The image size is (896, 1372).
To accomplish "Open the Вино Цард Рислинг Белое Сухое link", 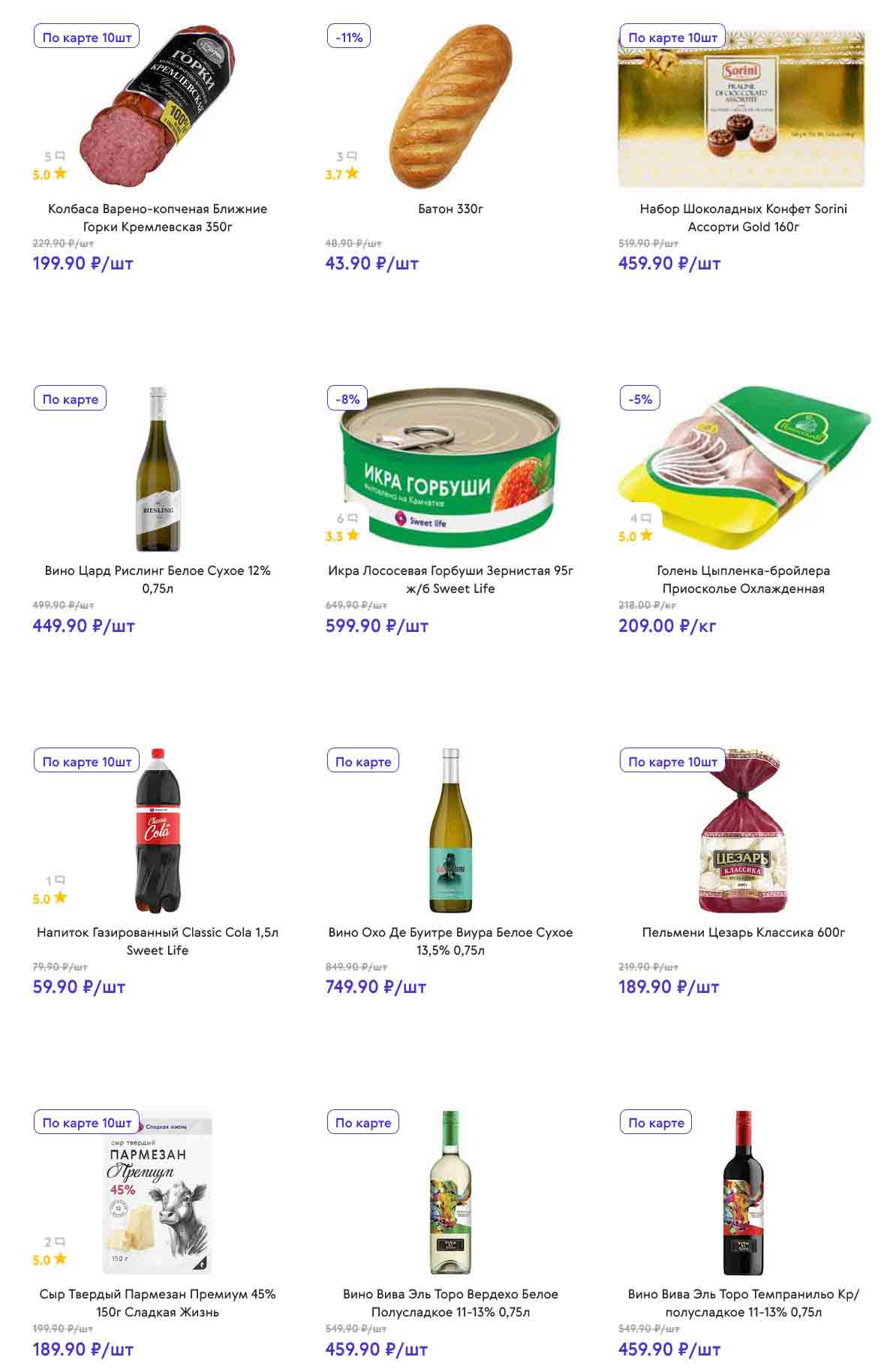I will coord(158,579).
